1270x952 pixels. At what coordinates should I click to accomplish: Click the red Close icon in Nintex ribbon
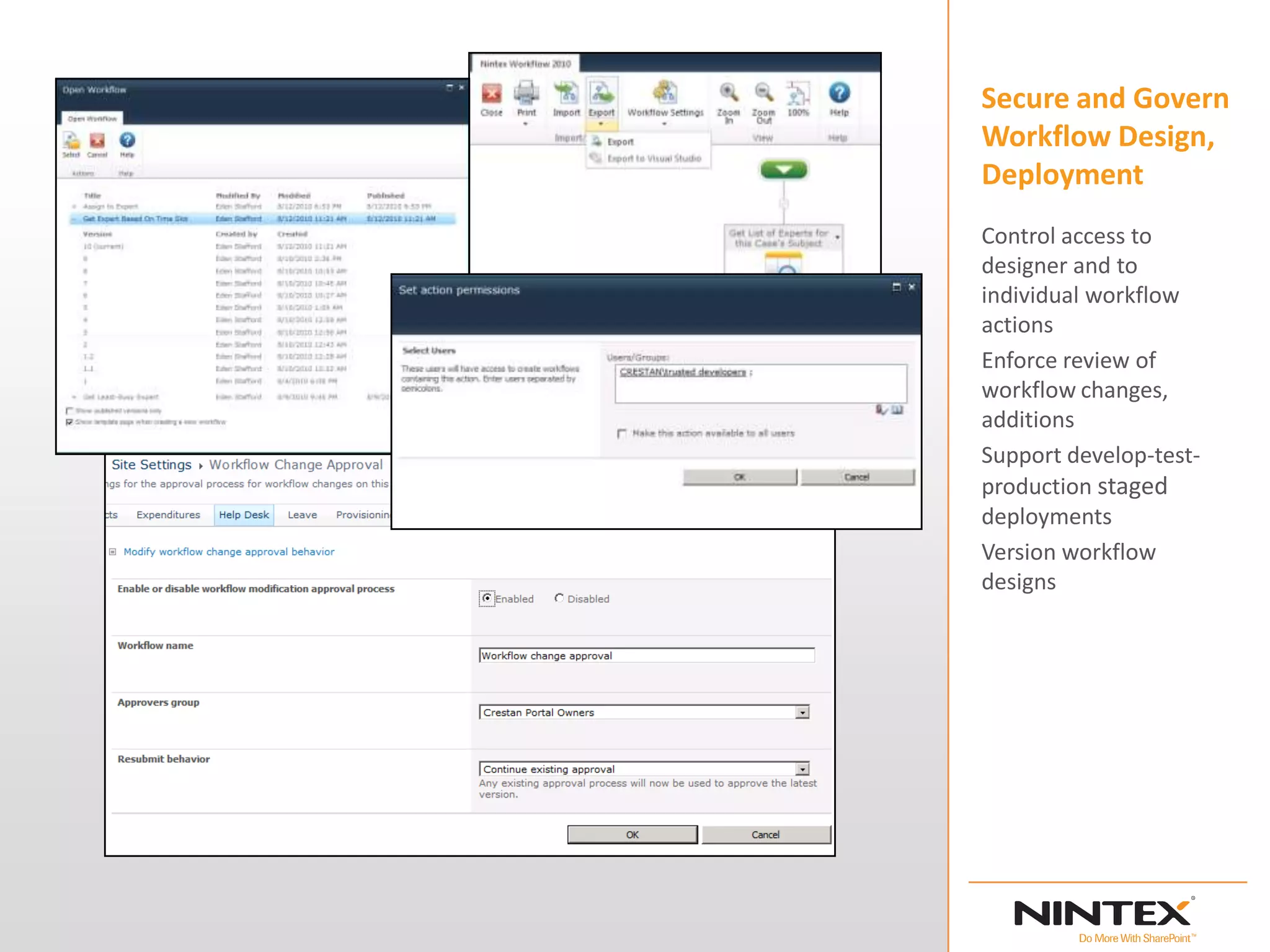pyautogui.click(x=491, y=94)
